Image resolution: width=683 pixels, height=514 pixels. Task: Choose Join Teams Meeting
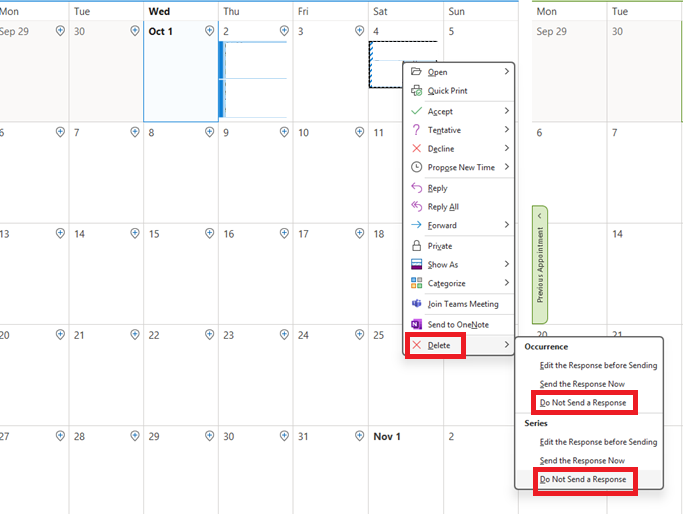[x=459, y=304]
